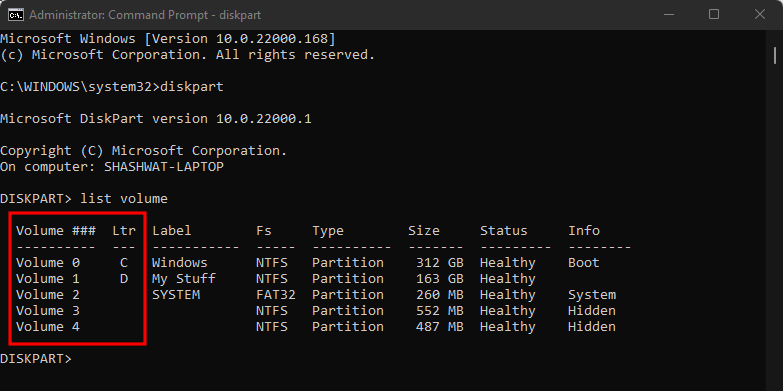
Task: Click the drive letter C
Action: point(124,263)
